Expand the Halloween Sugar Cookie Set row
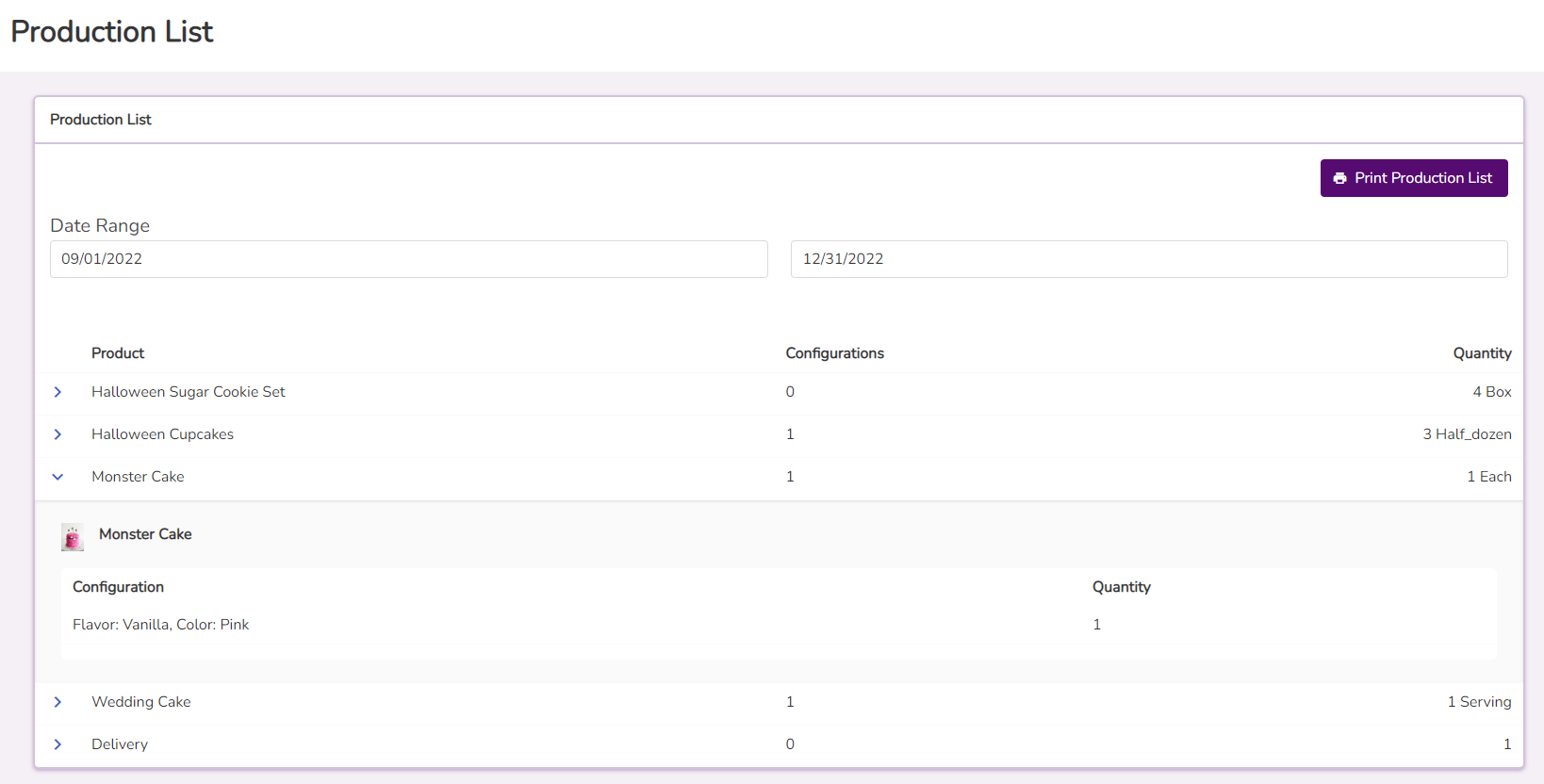The height and width of the screenshot is (784, 1544). (x=57, y=392)
